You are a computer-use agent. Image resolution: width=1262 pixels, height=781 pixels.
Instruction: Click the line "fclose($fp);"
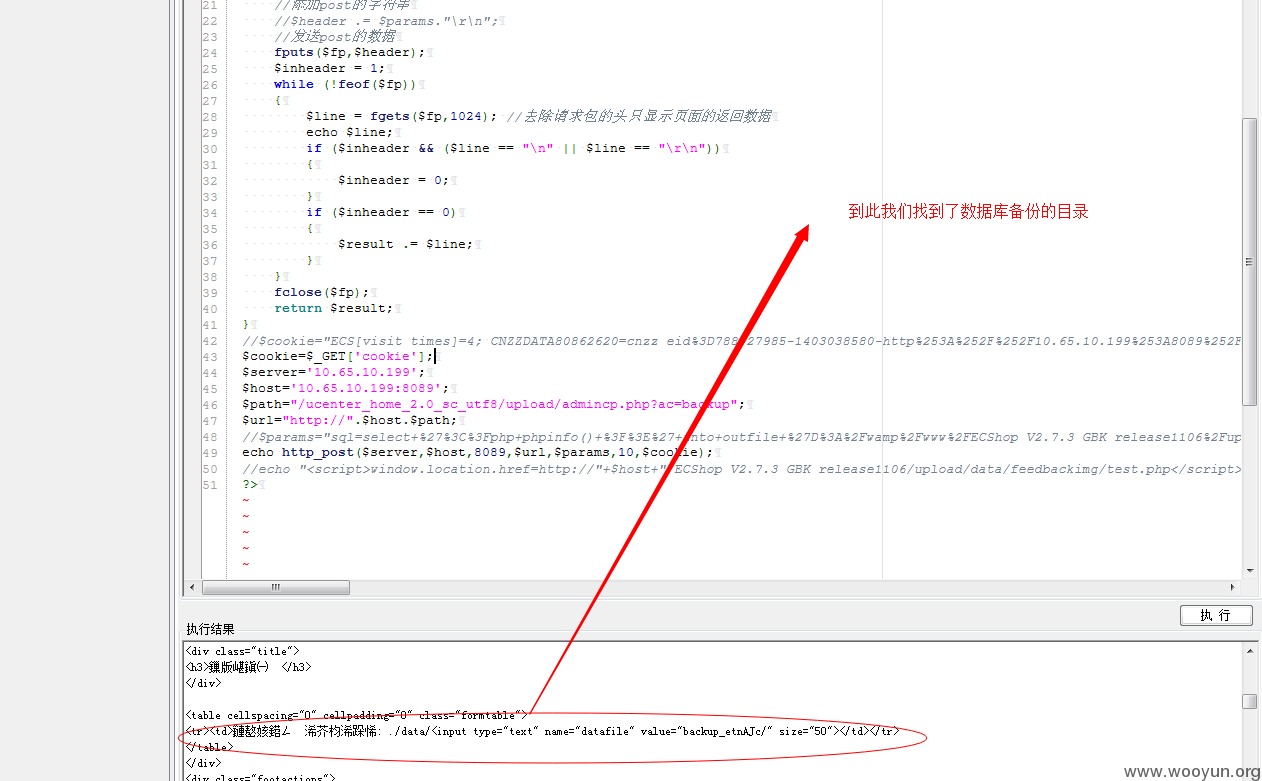pos(322,292)
